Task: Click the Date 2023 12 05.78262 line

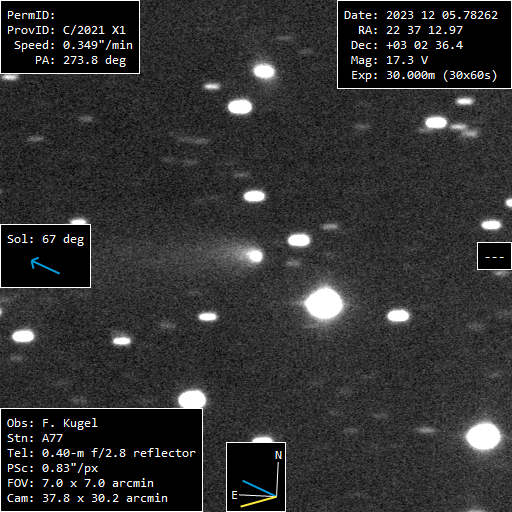Action: point(421,15)
